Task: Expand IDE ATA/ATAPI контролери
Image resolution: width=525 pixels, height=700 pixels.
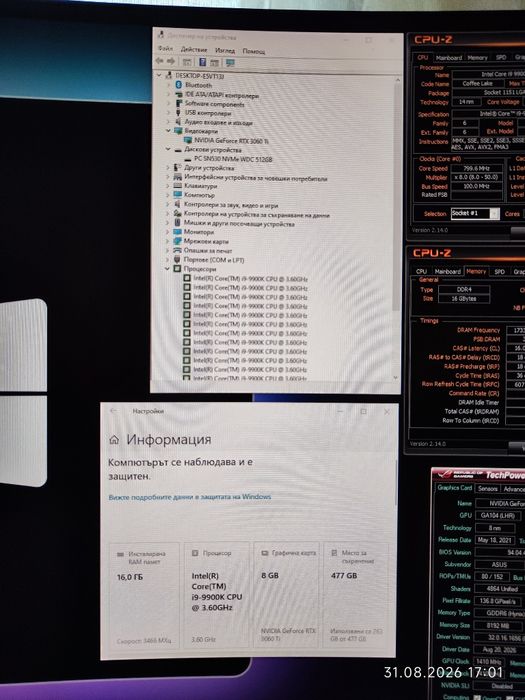Action: 168,95
